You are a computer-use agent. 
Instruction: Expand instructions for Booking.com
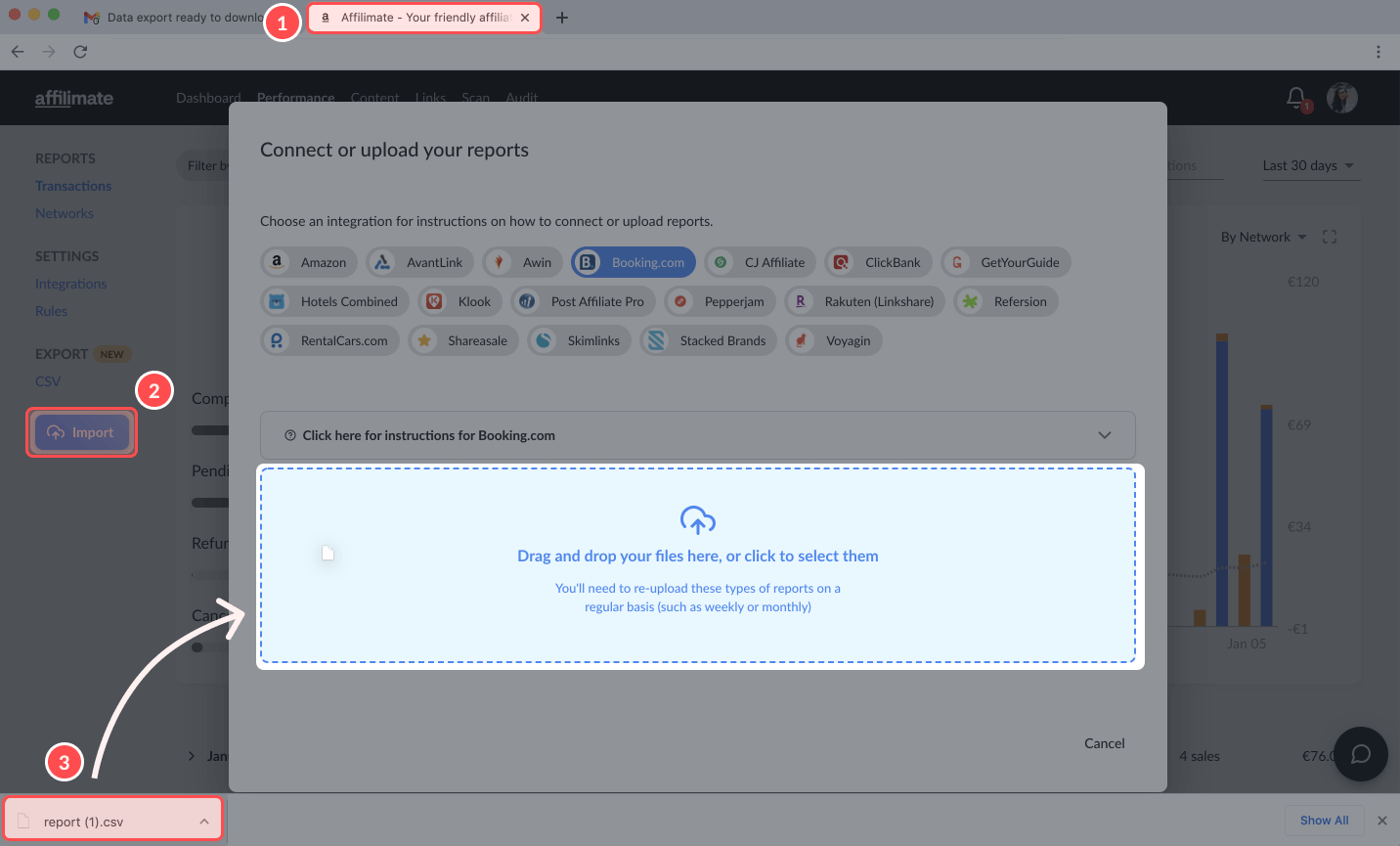pos(698,435)
